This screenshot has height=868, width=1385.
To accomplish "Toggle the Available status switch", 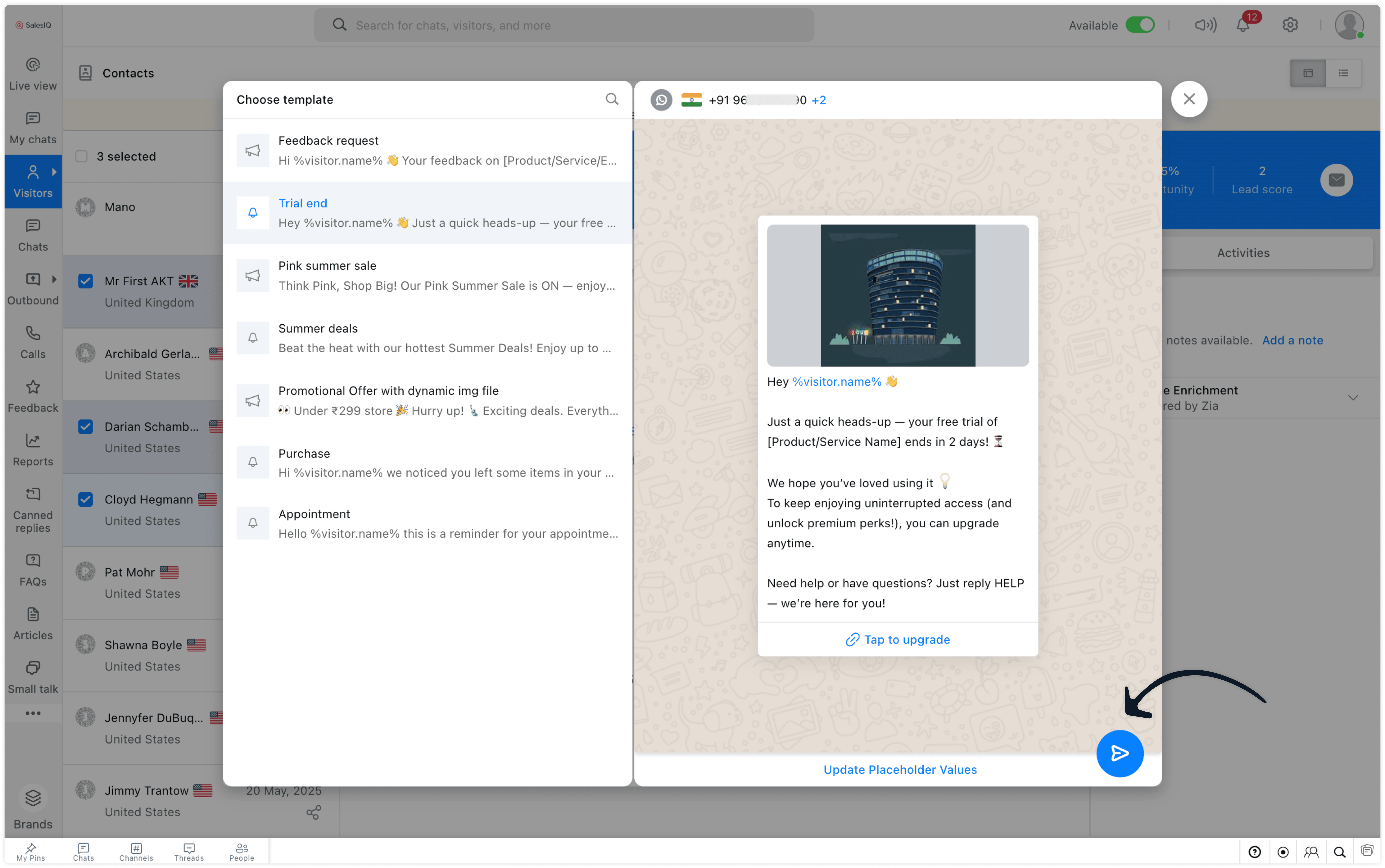I will tap(1140, 25).
